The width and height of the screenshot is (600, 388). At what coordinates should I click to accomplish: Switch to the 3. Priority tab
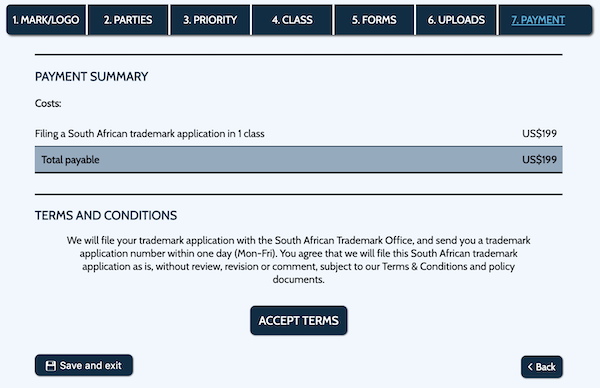(x=210, y=20)
